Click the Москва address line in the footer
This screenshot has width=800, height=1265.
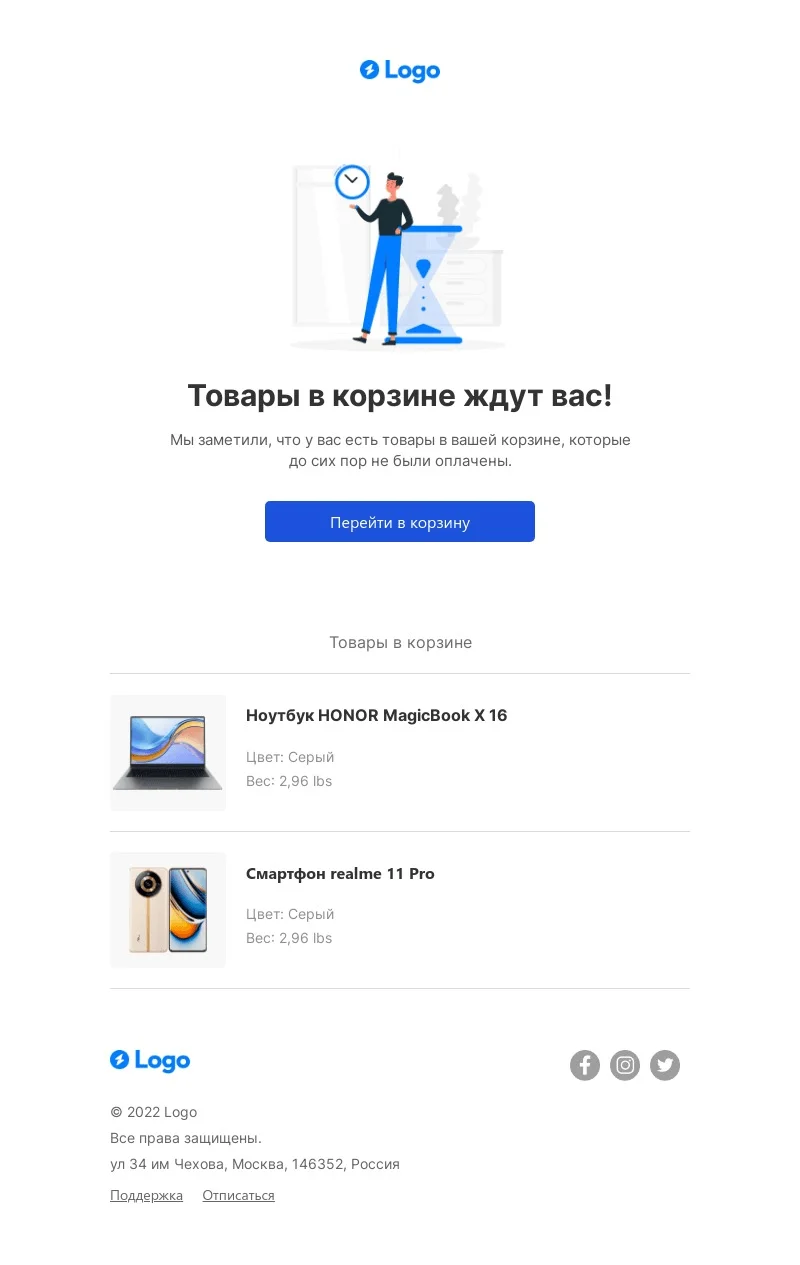255,1164
